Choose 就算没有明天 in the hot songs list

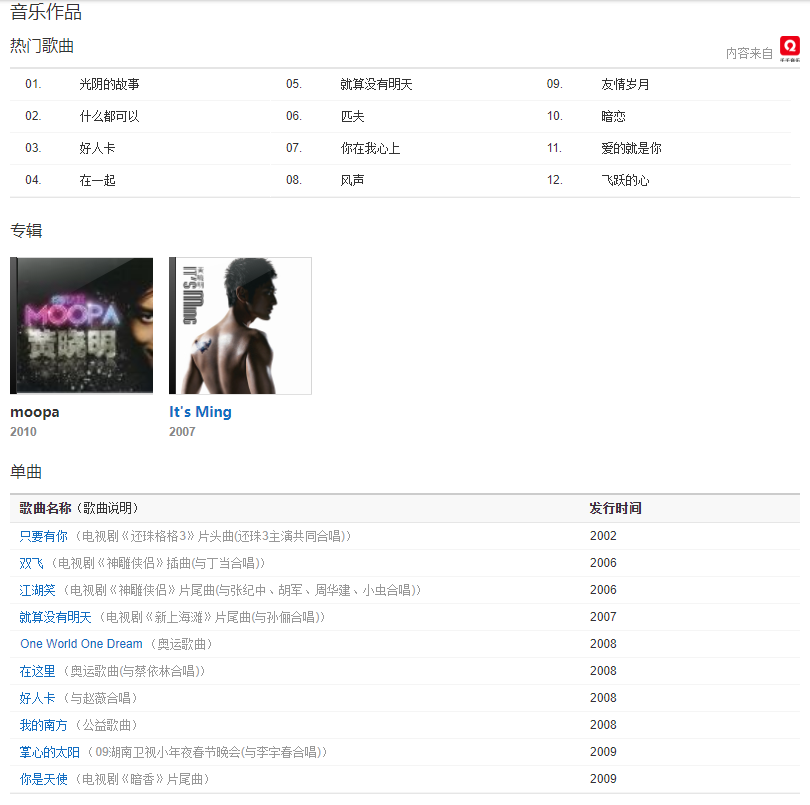point(376,84)
